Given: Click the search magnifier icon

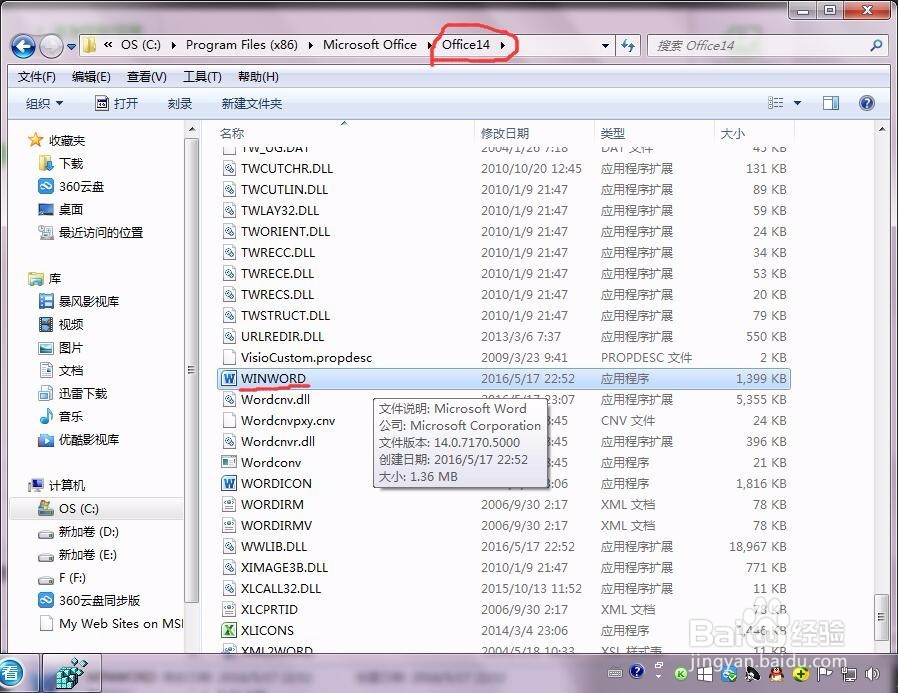Looking at the screenshot, I should [x=876, y=45].
